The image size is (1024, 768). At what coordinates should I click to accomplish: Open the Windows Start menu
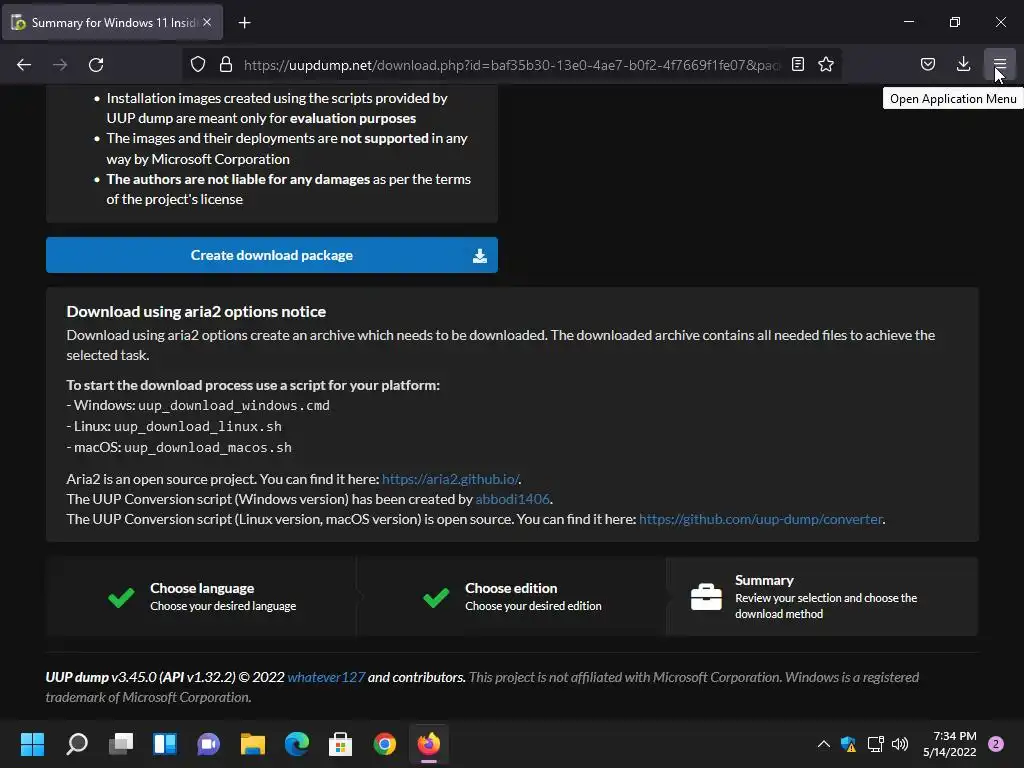coord(32,744)
